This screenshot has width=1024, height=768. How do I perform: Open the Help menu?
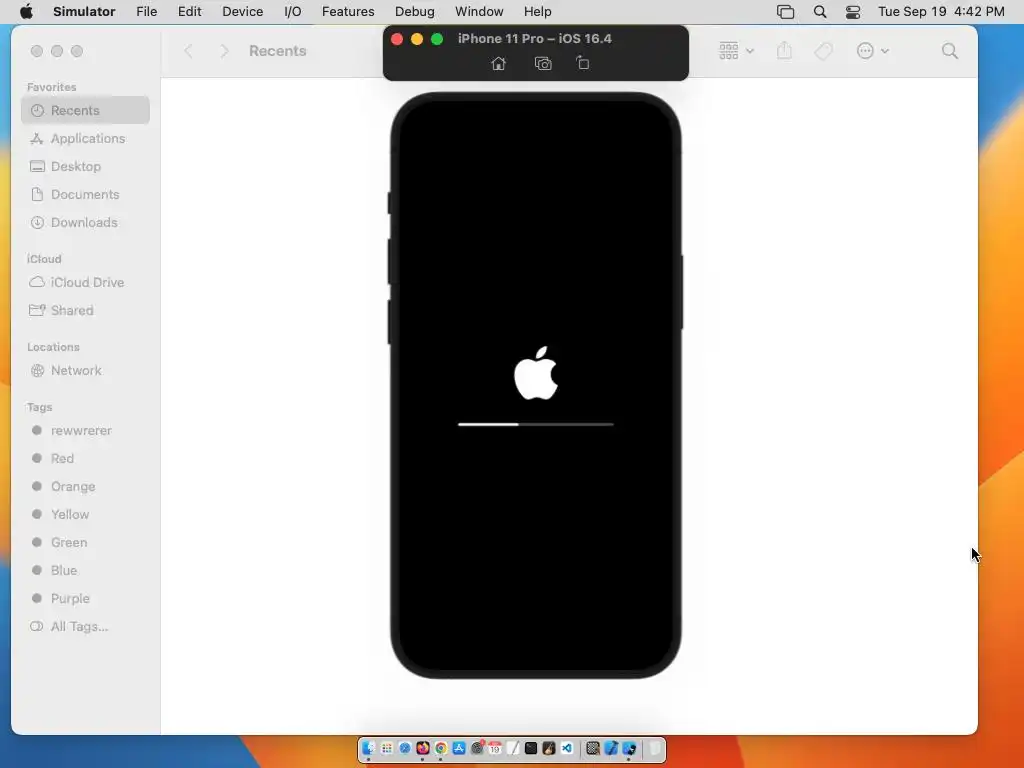pyautogui.click(x=537, y=12)
